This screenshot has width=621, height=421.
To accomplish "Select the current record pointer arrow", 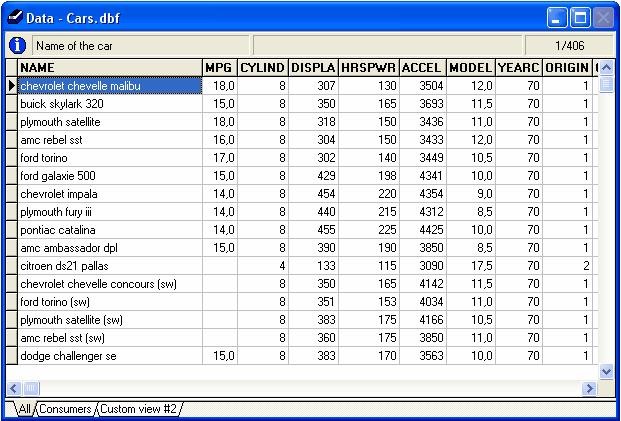I will (x=12, y=86).
